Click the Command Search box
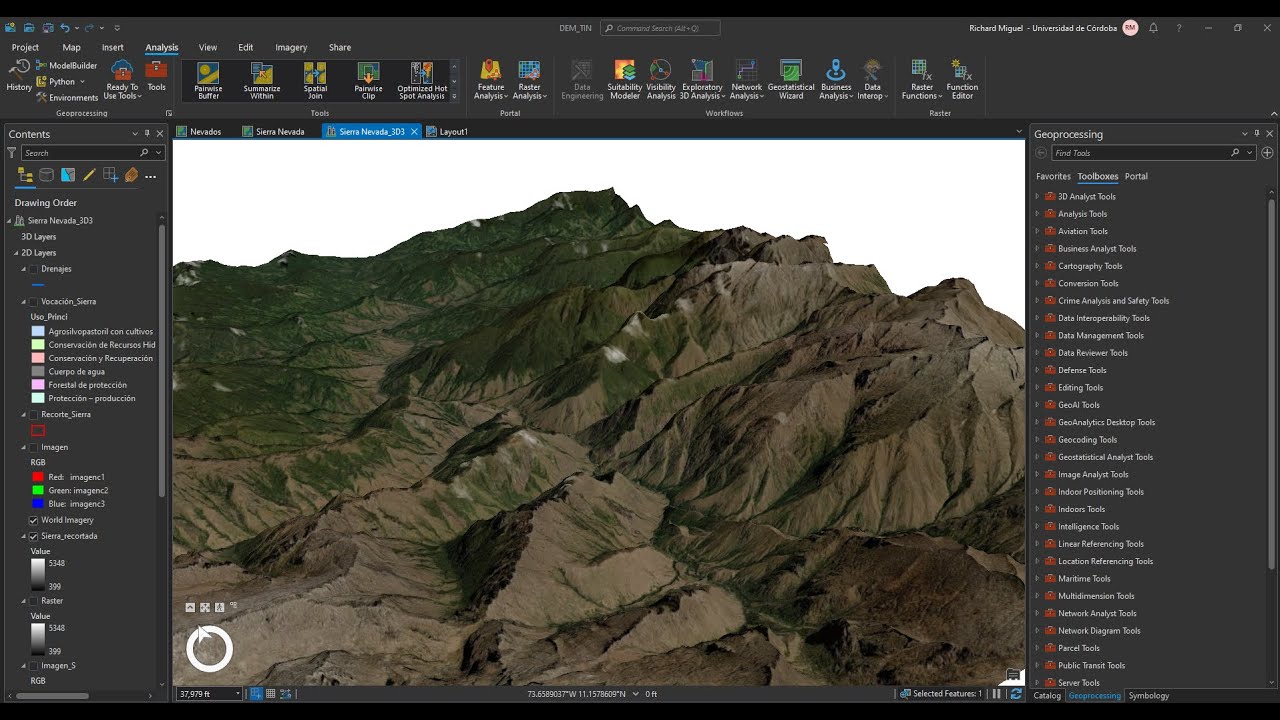Image resolution: width=1280 pixels, height=720 pixels. [660, 28]
